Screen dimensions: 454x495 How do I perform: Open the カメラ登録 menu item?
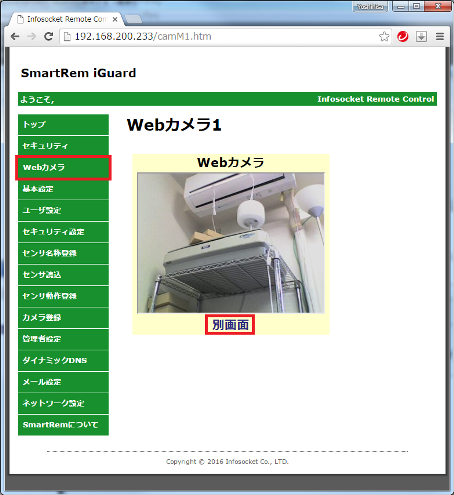click(63, 317)
